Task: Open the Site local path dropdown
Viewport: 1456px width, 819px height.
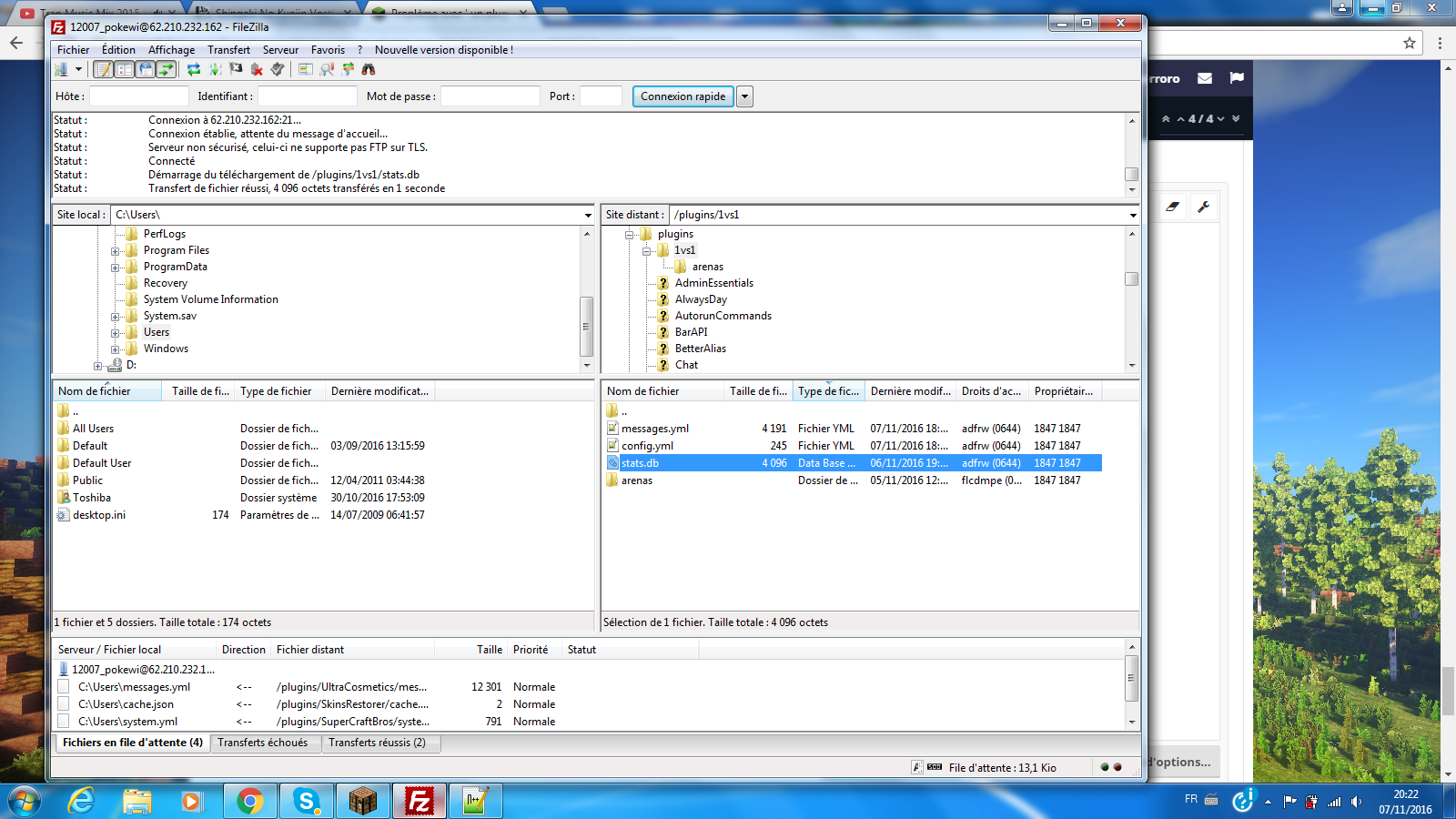Action: point(588,216)
